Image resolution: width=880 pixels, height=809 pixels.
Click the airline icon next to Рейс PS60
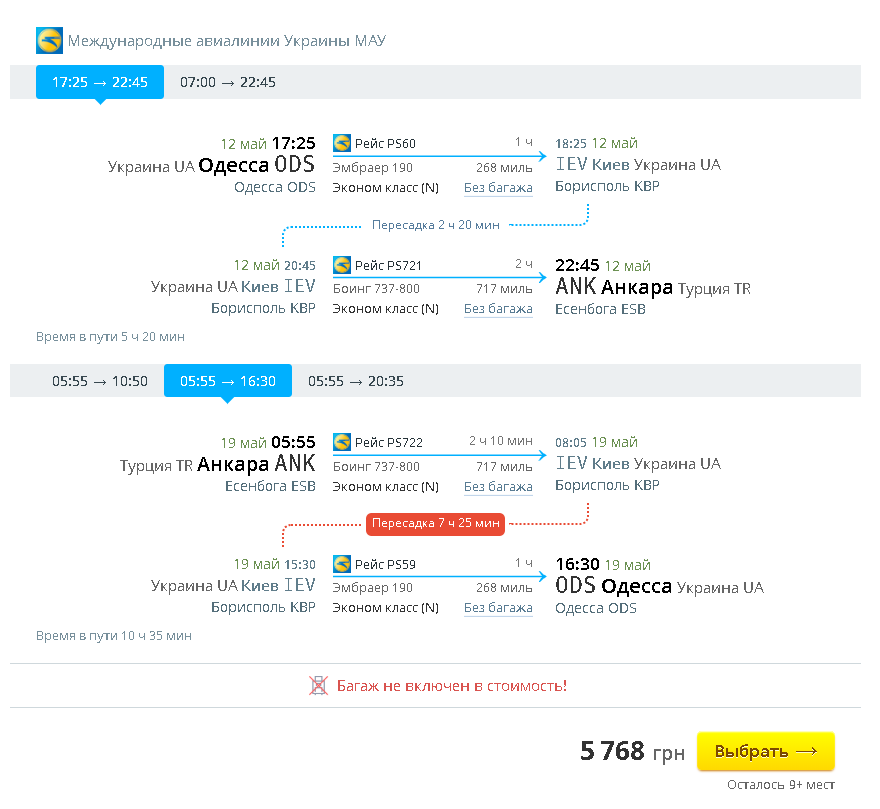point(342,143)
